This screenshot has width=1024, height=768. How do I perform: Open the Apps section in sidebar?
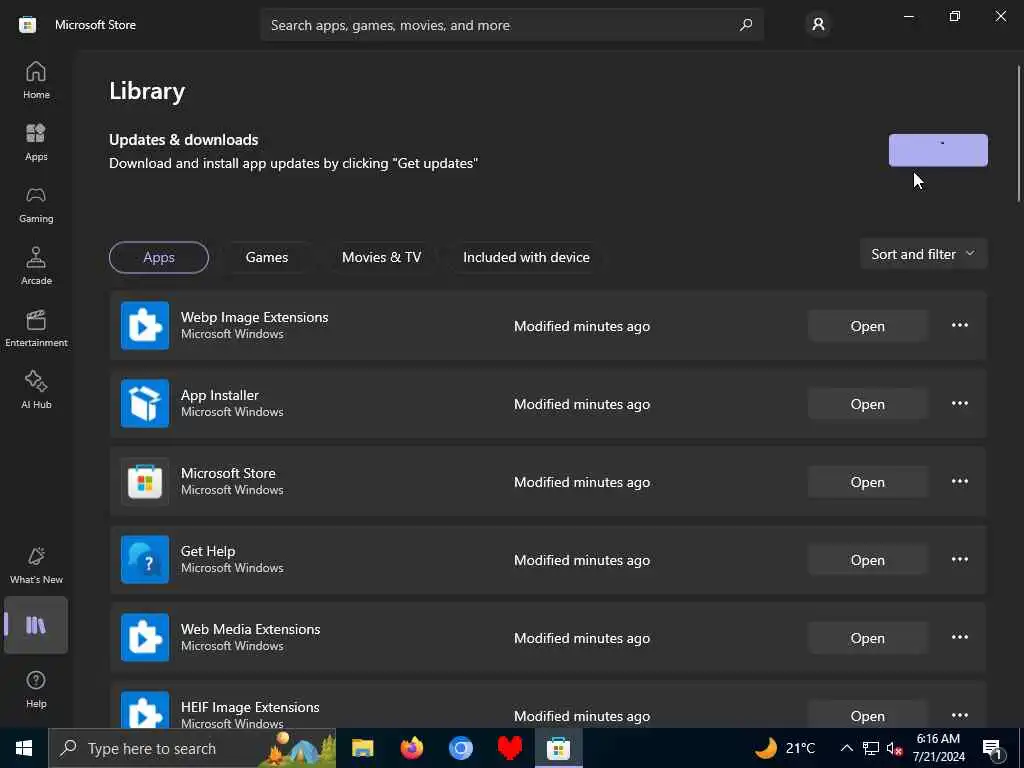click(36, 142)
